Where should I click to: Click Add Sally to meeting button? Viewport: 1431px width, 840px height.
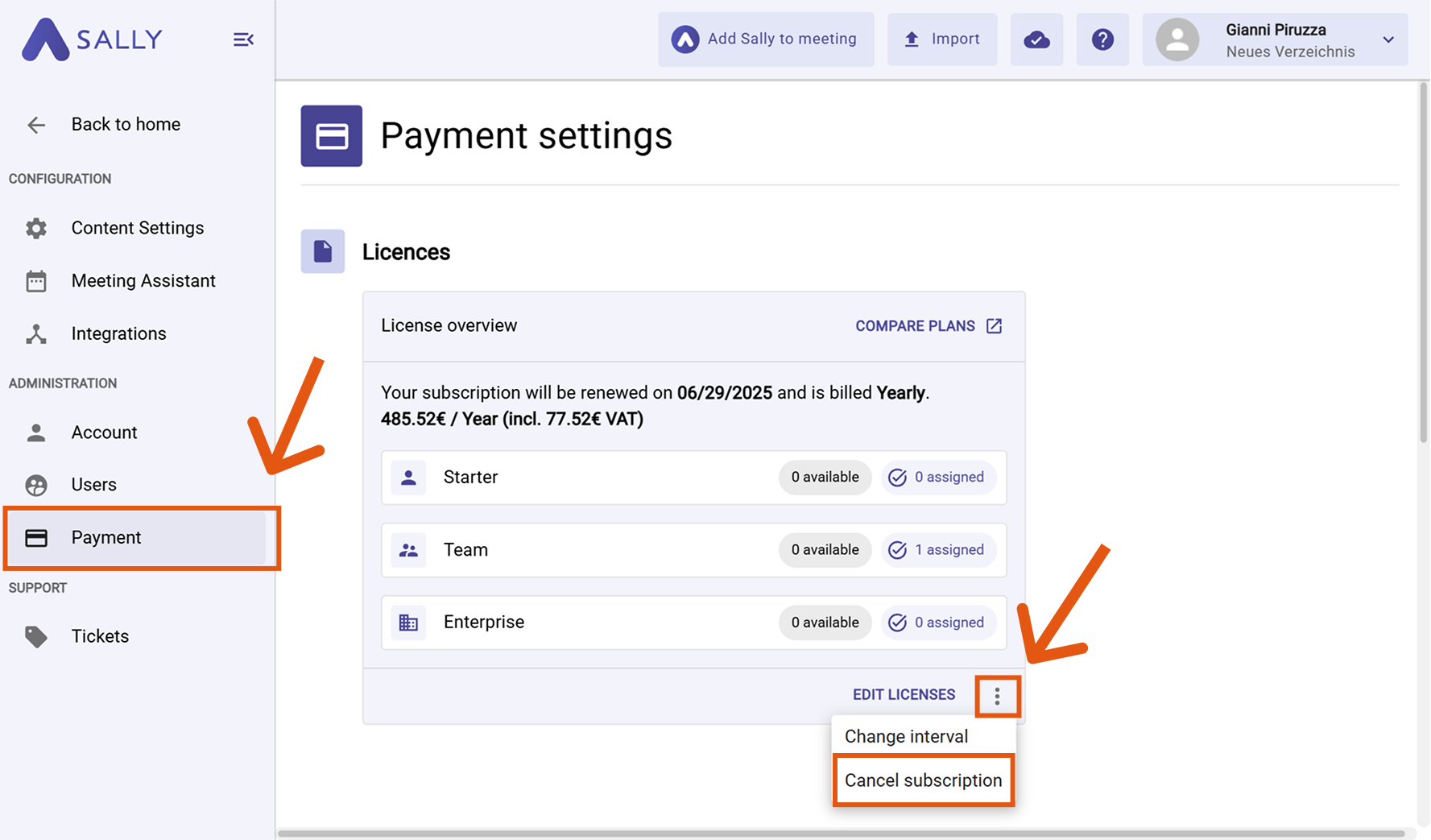(766, 39)
